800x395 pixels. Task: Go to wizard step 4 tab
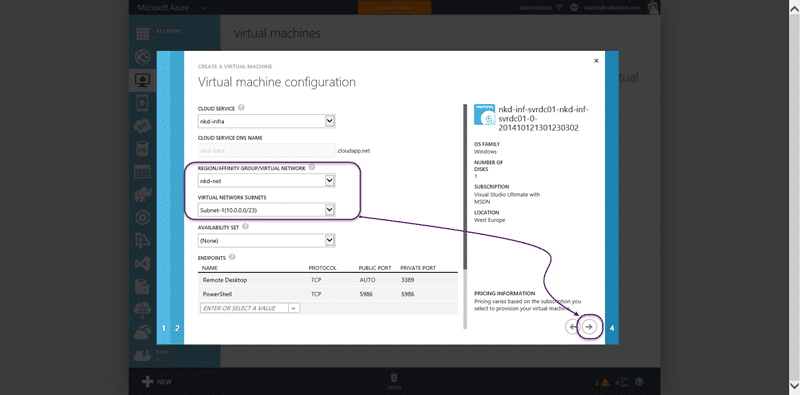point(612,328)
